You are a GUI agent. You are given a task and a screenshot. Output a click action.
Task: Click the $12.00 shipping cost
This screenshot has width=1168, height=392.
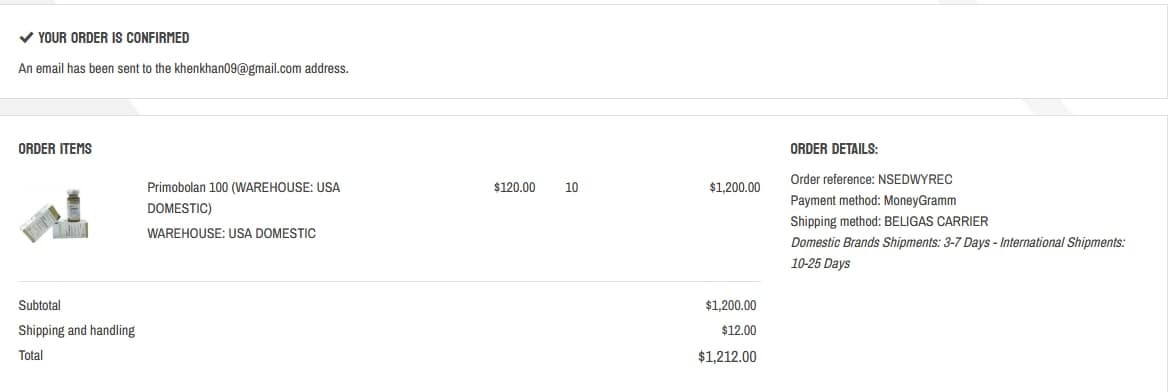tap(739, 330)
